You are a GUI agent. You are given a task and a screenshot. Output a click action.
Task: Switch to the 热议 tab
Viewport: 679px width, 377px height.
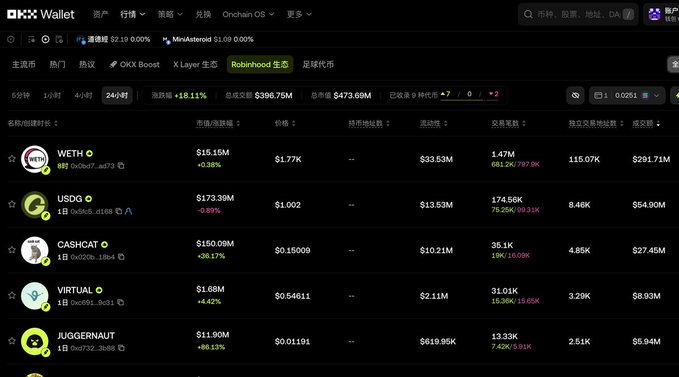(x=87, y=64)
